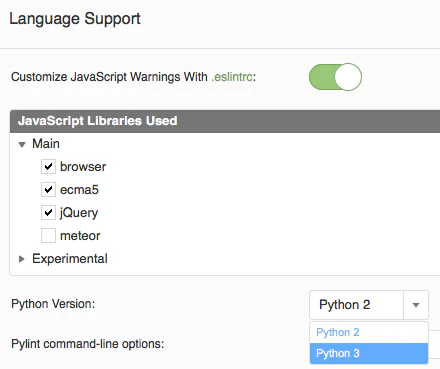Open the .eslintrc link
This screenshot has height=369, width=440.
(232, 77)
